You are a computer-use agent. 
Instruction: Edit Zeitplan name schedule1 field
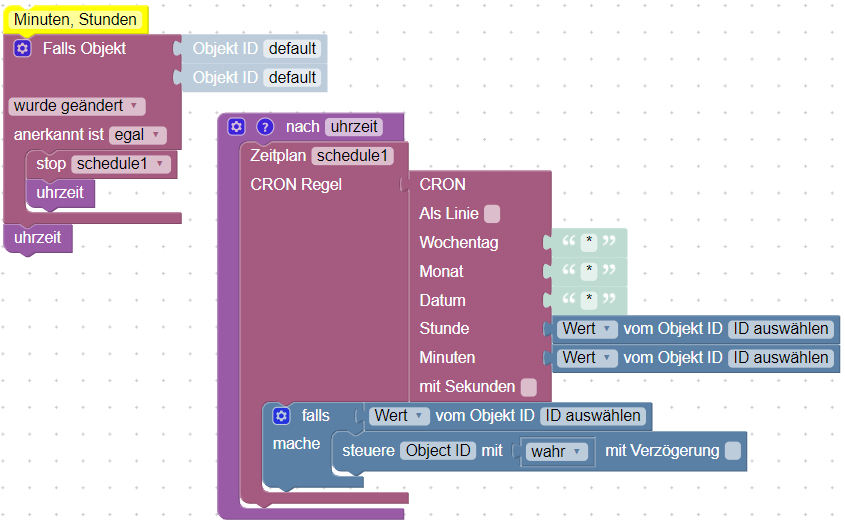pos(352,156)
